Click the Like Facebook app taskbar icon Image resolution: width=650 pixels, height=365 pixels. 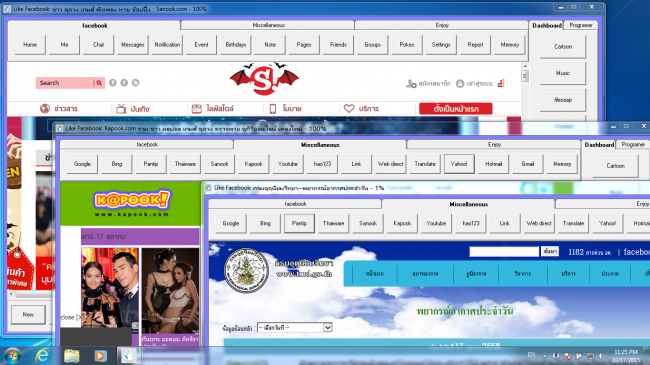(x=129, y=355)
